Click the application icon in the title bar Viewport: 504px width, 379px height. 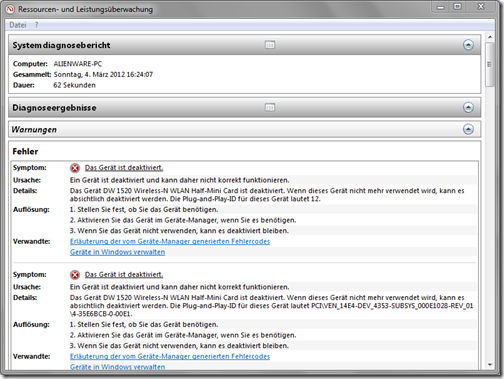pos(10,9)
